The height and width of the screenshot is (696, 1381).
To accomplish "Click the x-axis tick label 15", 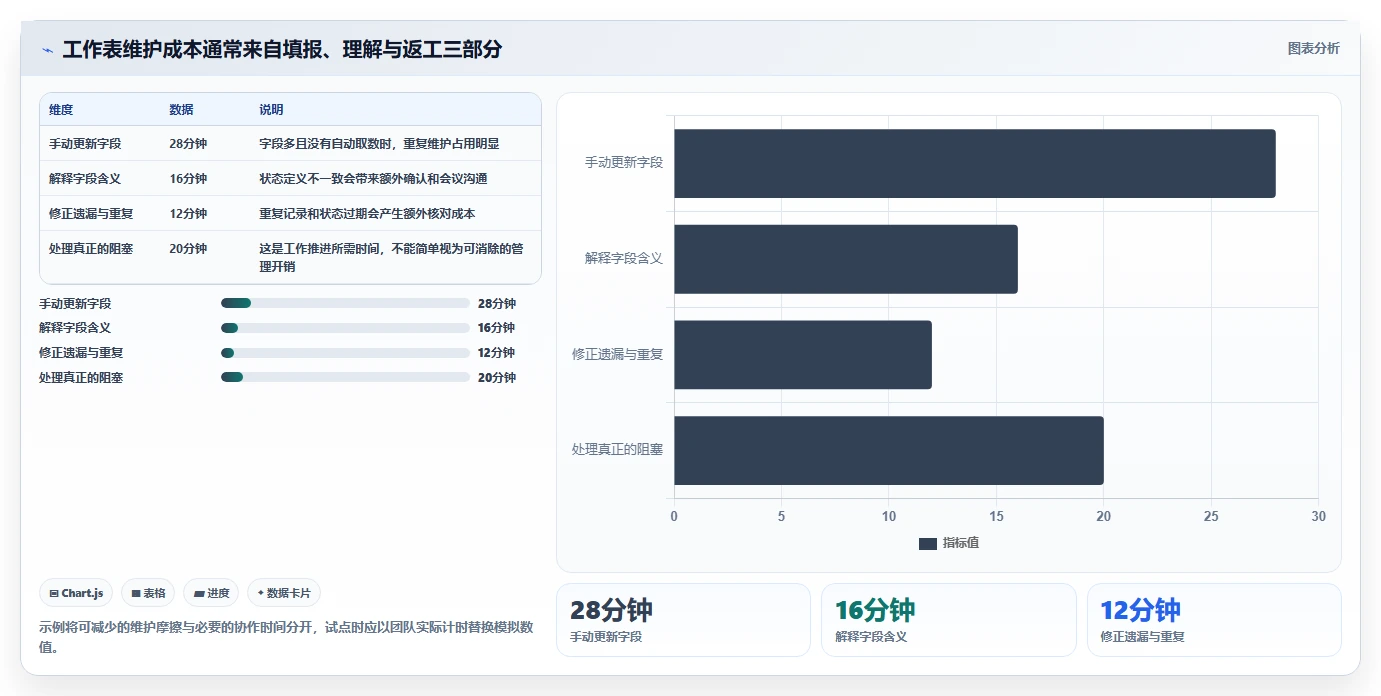I will [x=996, y=517].
